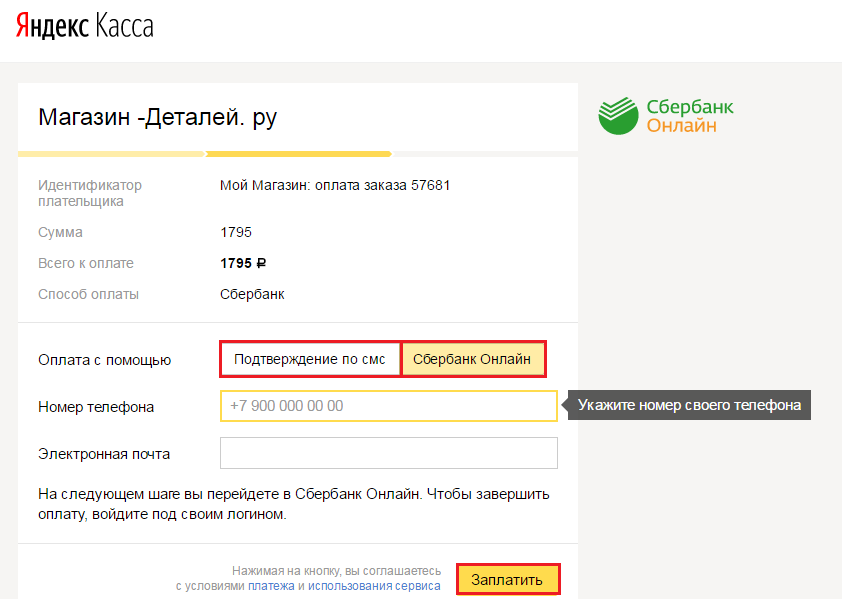Select the Сбербанк Онлайн payment option button
This screenshot has height=599, width=853.
(x=472, y=360)
